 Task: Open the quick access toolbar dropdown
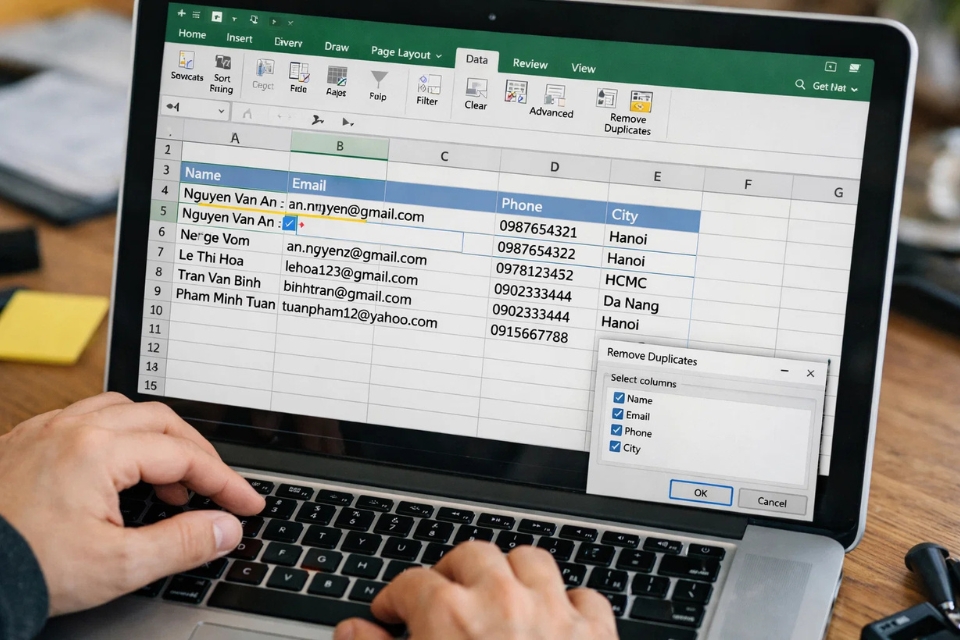[x=235, y=17]
